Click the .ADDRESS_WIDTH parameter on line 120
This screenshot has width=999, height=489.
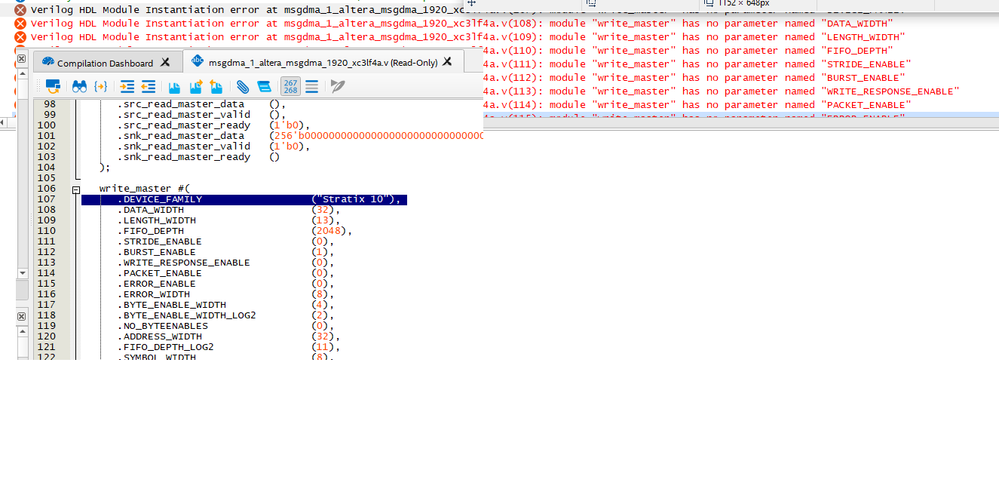point(159,336)
